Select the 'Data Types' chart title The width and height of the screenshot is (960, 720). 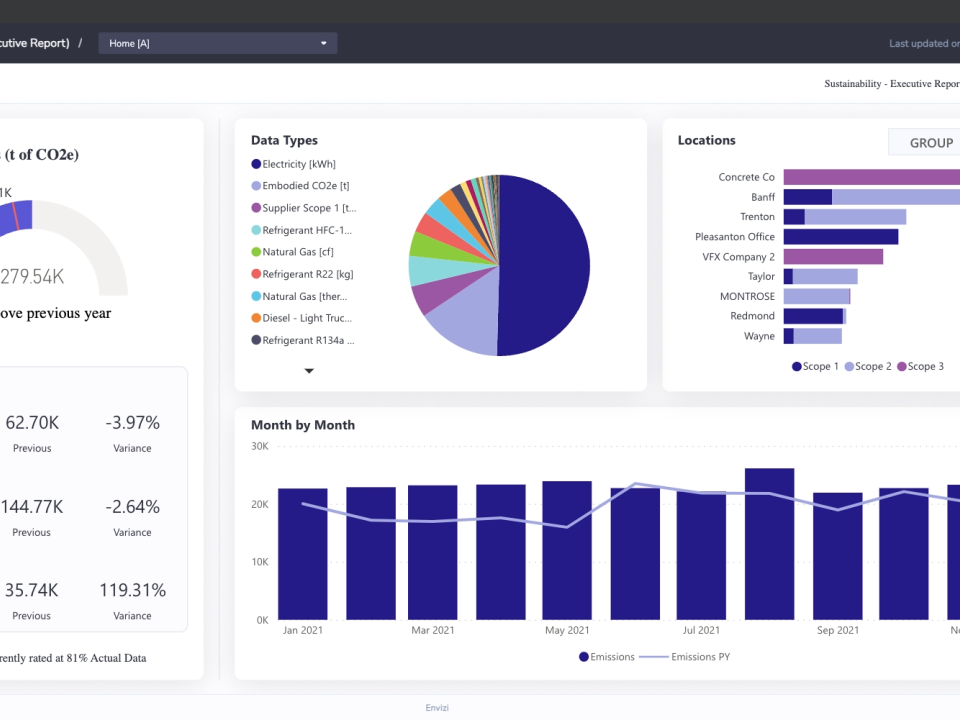pos(284,140)
